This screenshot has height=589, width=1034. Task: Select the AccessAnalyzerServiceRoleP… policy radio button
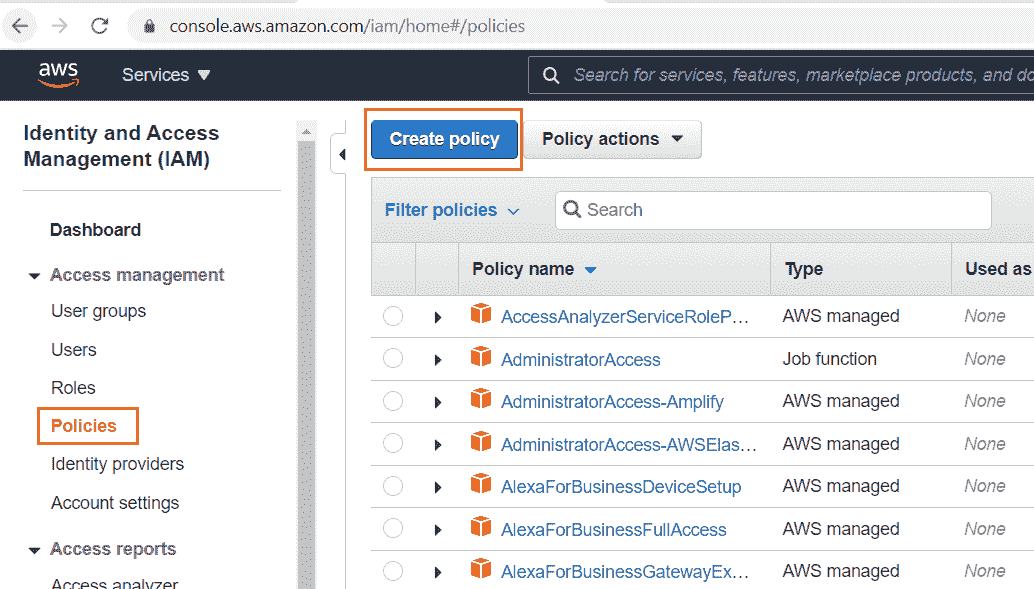point(393,317)
